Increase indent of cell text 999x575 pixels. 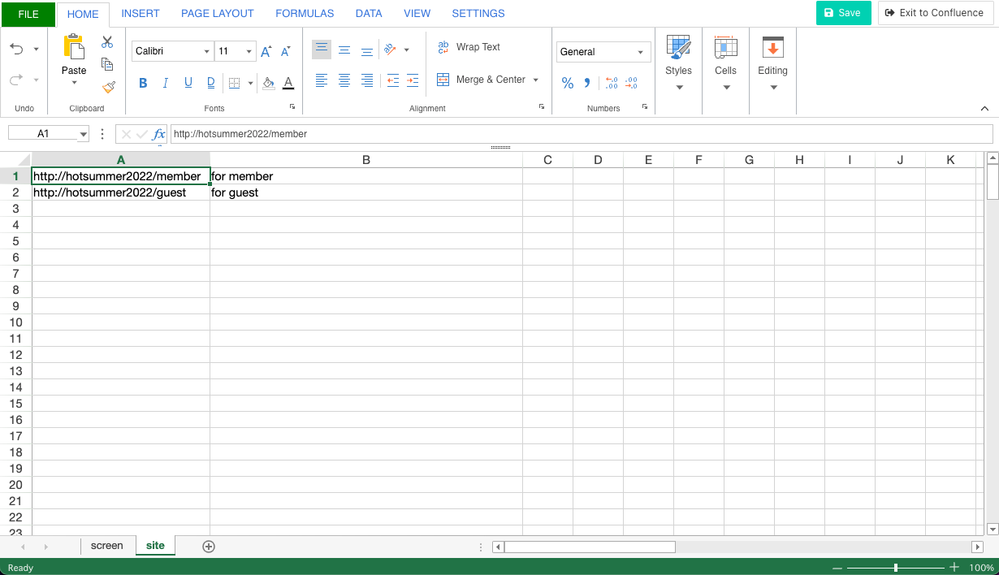click(412, 80)
